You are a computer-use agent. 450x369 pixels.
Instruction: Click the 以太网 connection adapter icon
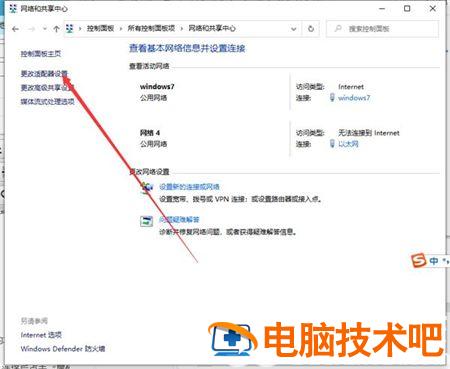(332, 144)
